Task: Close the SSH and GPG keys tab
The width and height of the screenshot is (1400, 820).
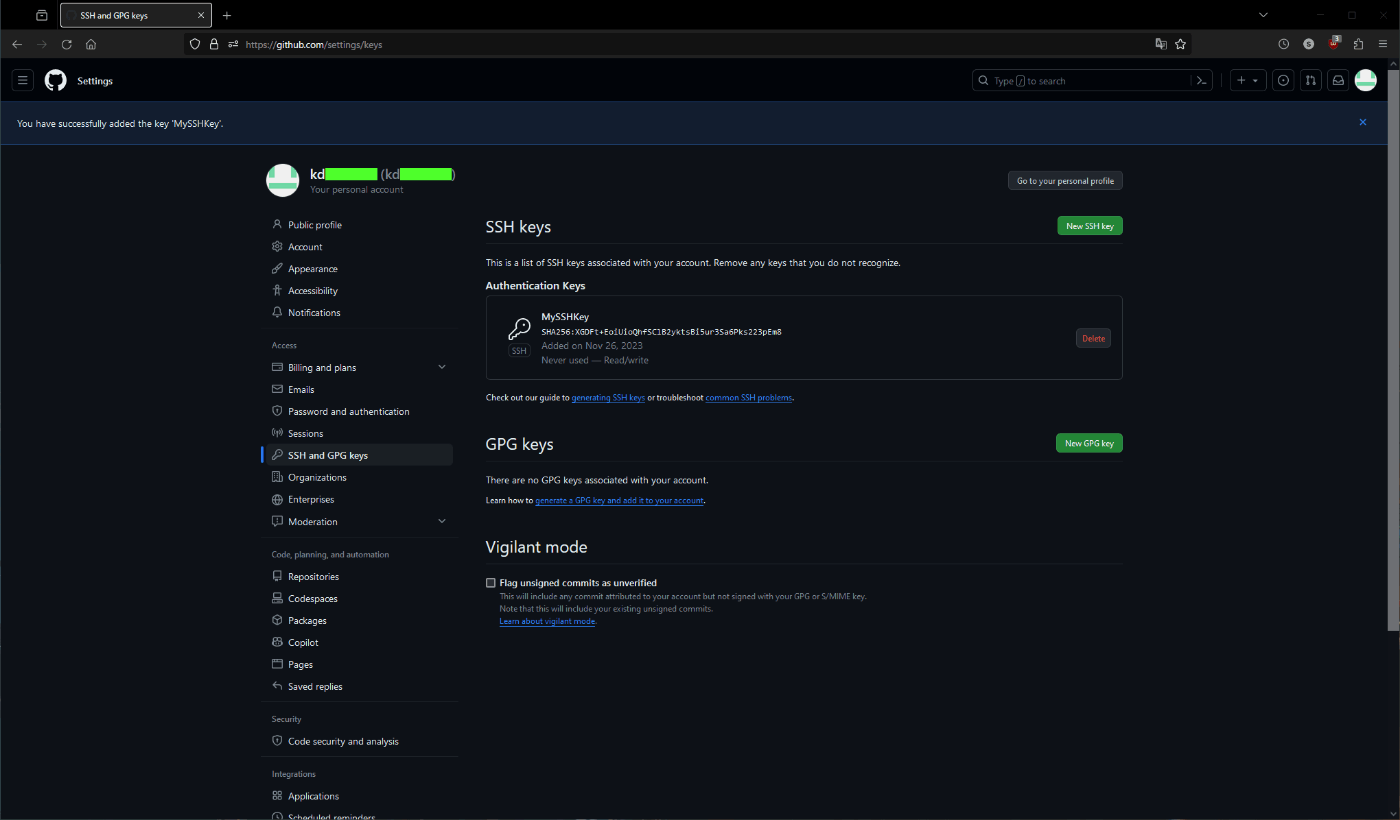Action: click(200, 15)
